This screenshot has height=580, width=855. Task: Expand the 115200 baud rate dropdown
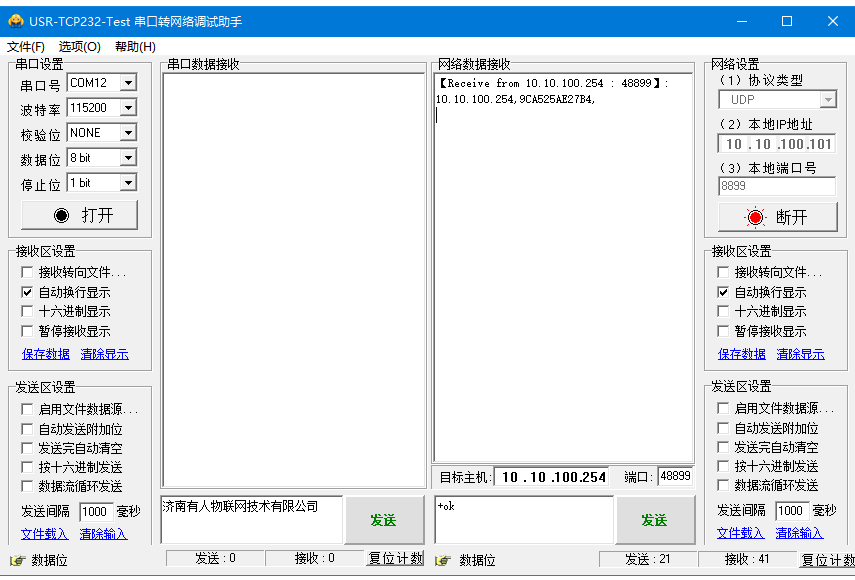click(128, 108)
